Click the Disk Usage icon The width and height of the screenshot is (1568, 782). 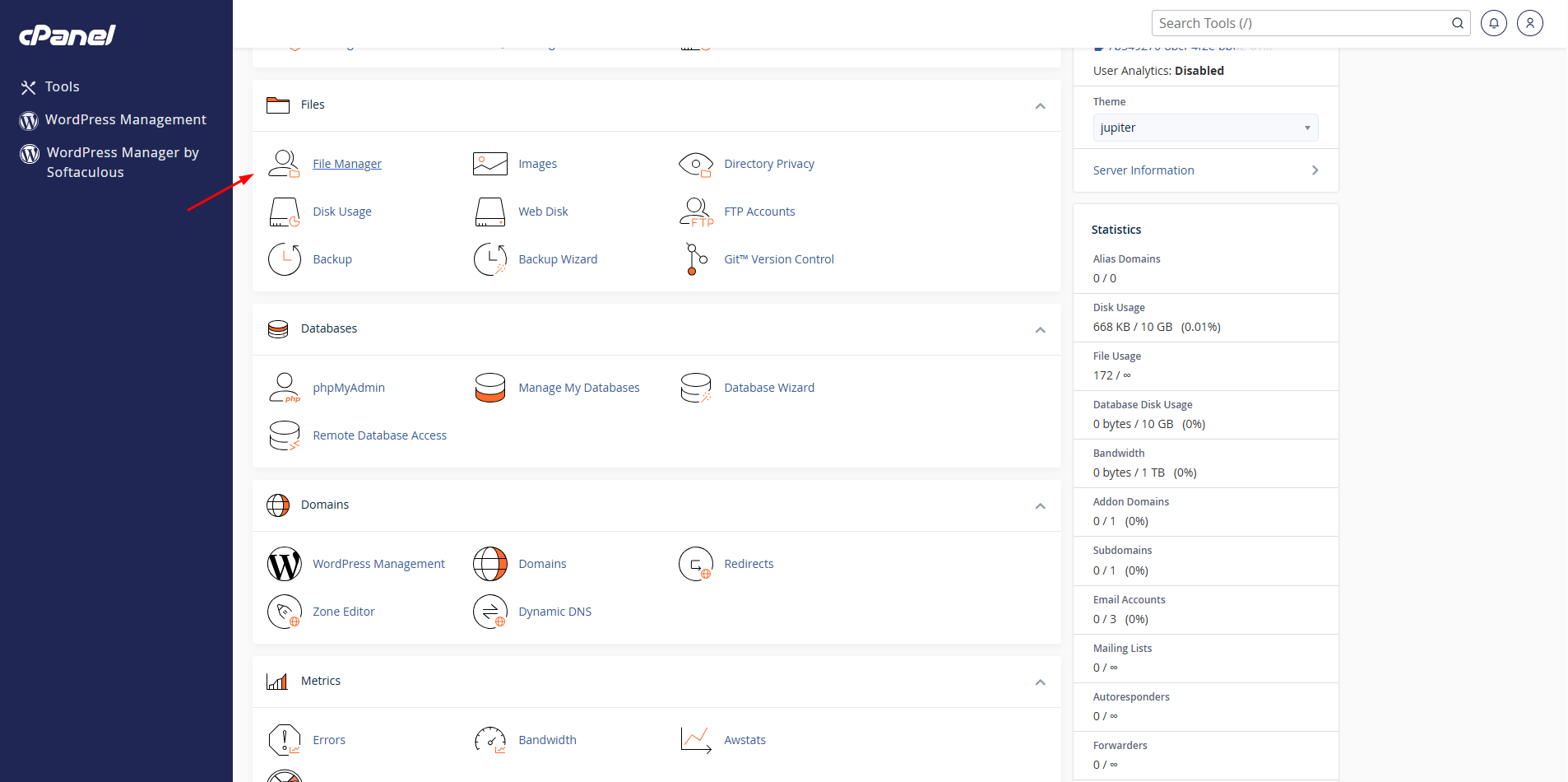tap(284, 212)
